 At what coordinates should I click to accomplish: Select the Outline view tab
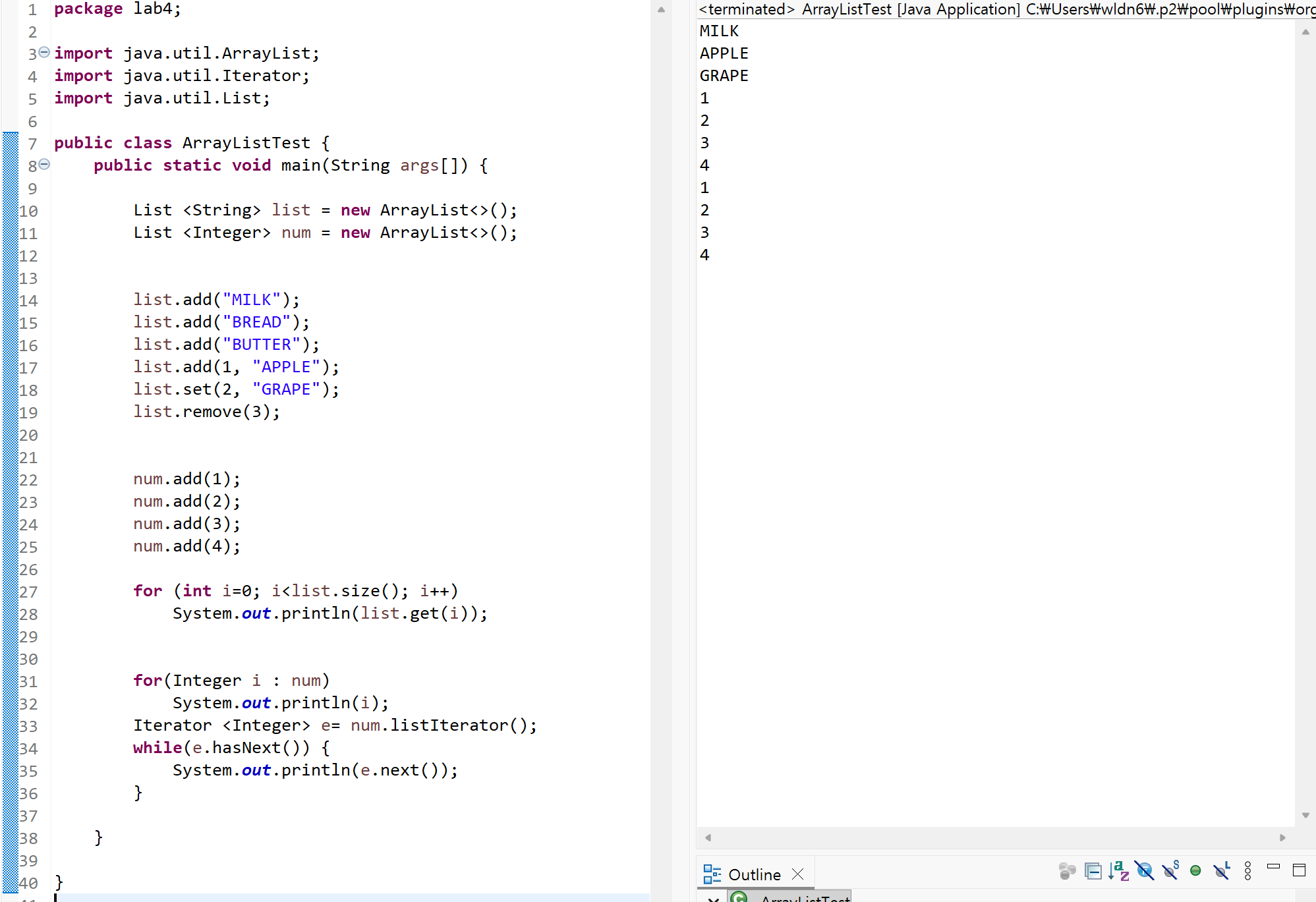pyautogui.click(x=754, y=874)
